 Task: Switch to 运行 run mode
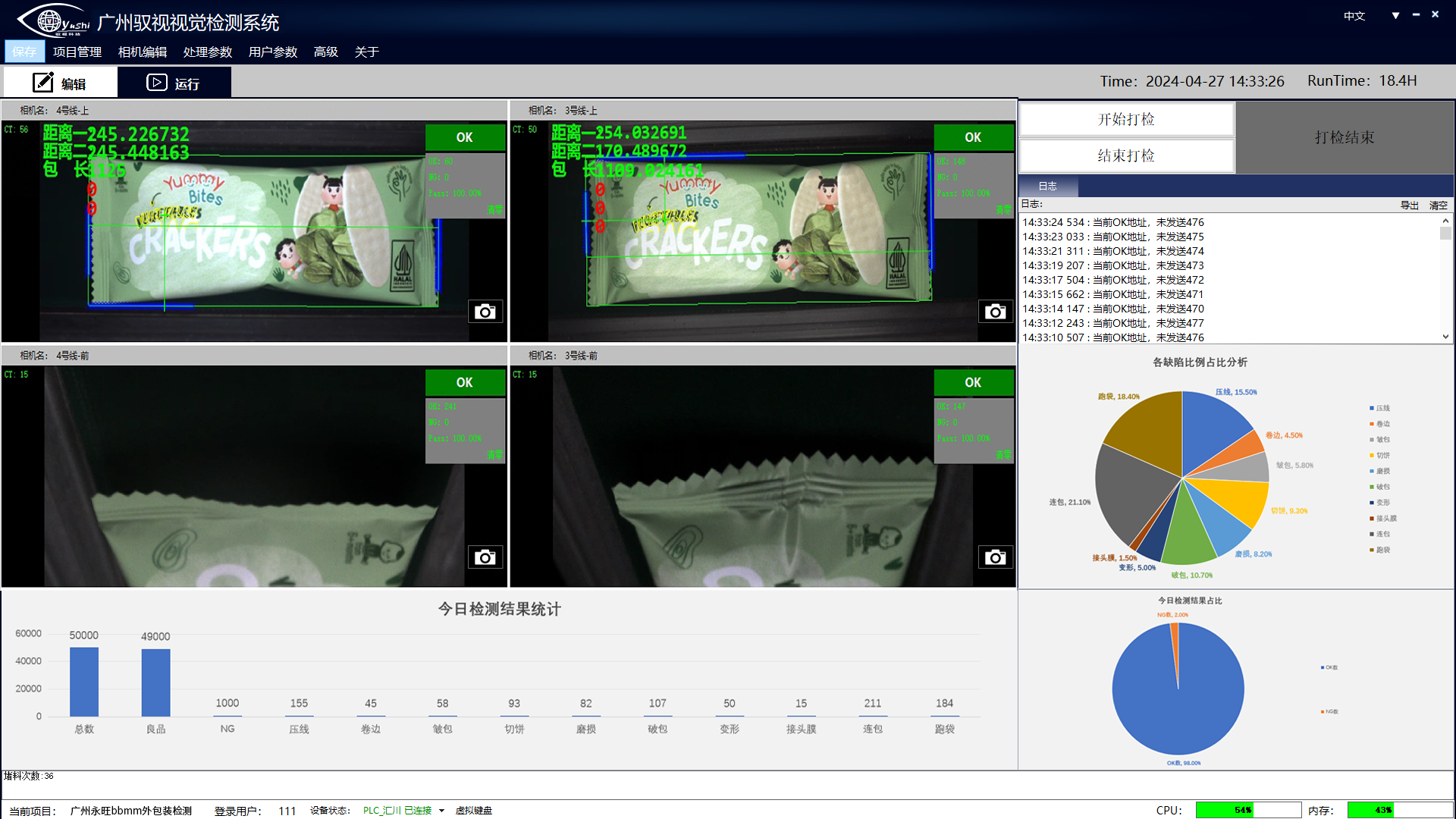coord(174,83)
